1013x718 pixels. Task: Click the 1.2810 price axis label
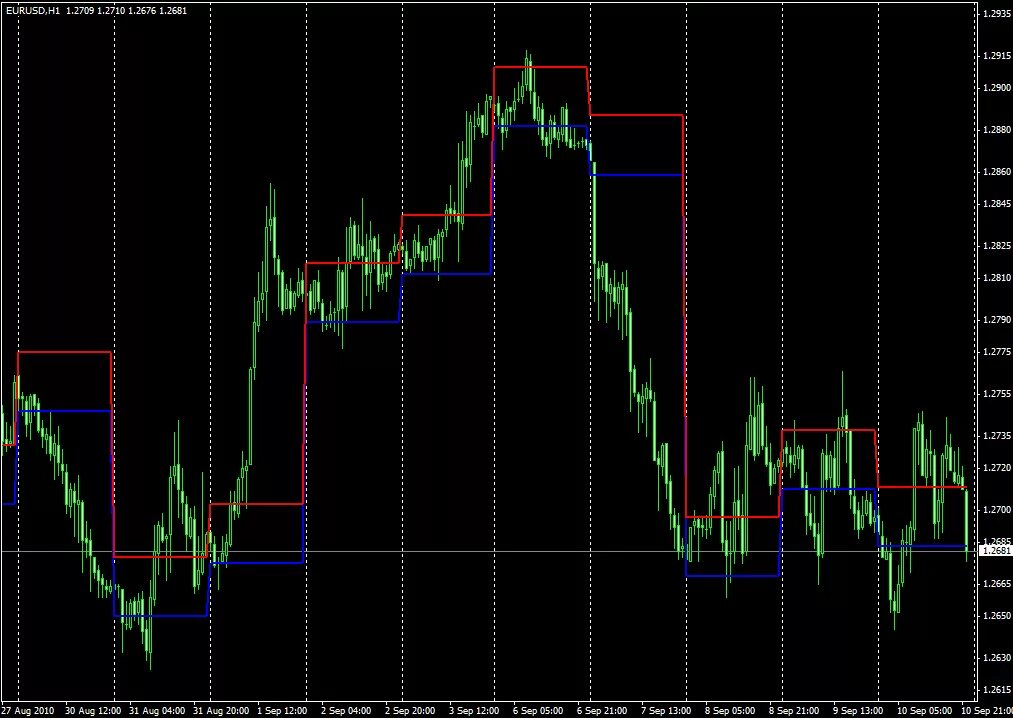click(997, 278)
